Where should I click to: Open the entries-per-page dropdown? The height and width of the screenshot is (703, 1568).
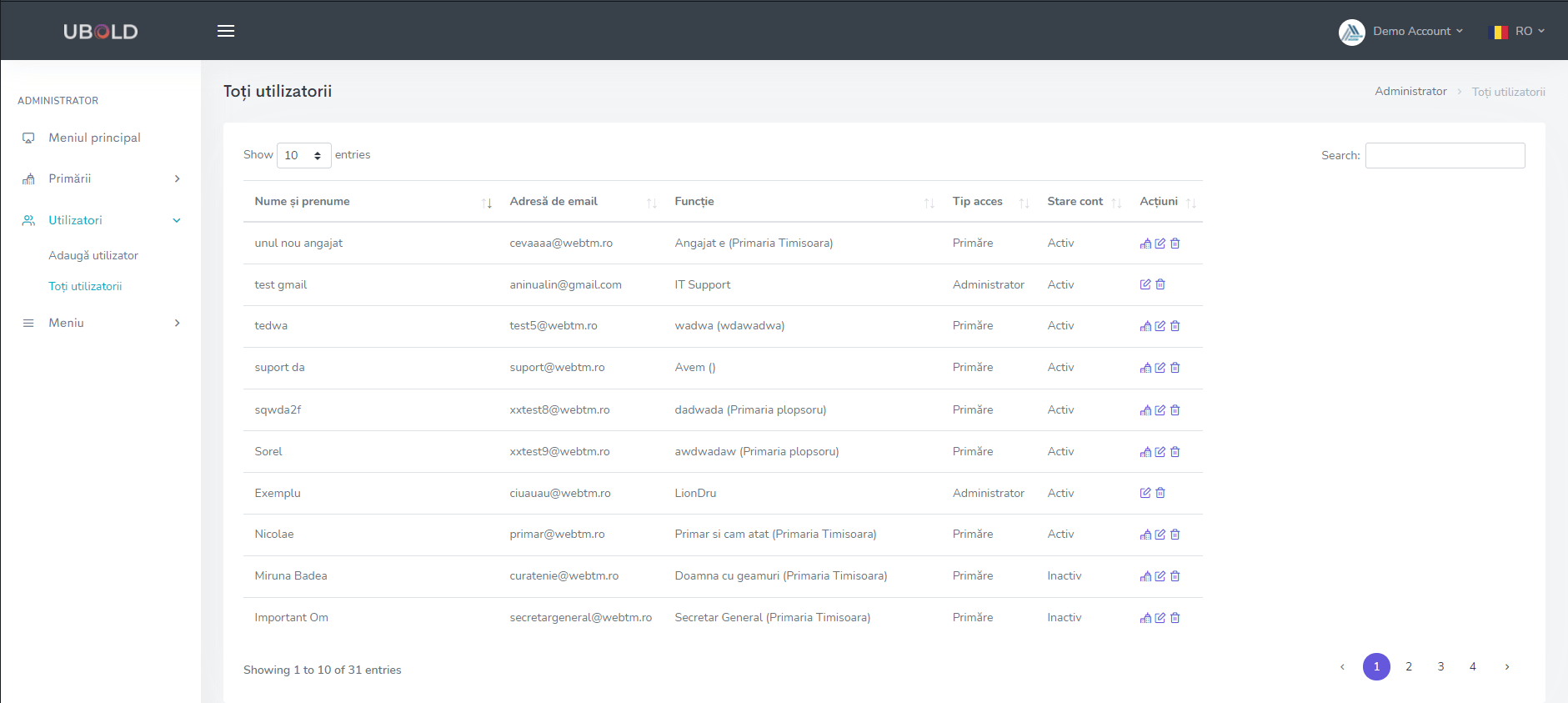pyautogui.click(x=303, y=155)
